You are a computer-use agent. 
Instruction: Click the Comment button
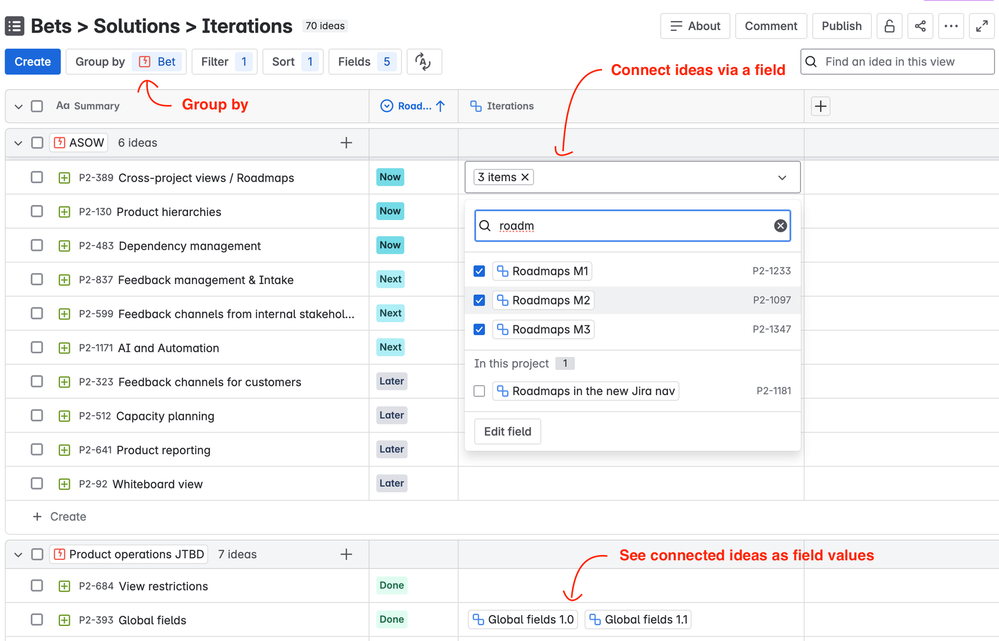(x=771, y=26)
